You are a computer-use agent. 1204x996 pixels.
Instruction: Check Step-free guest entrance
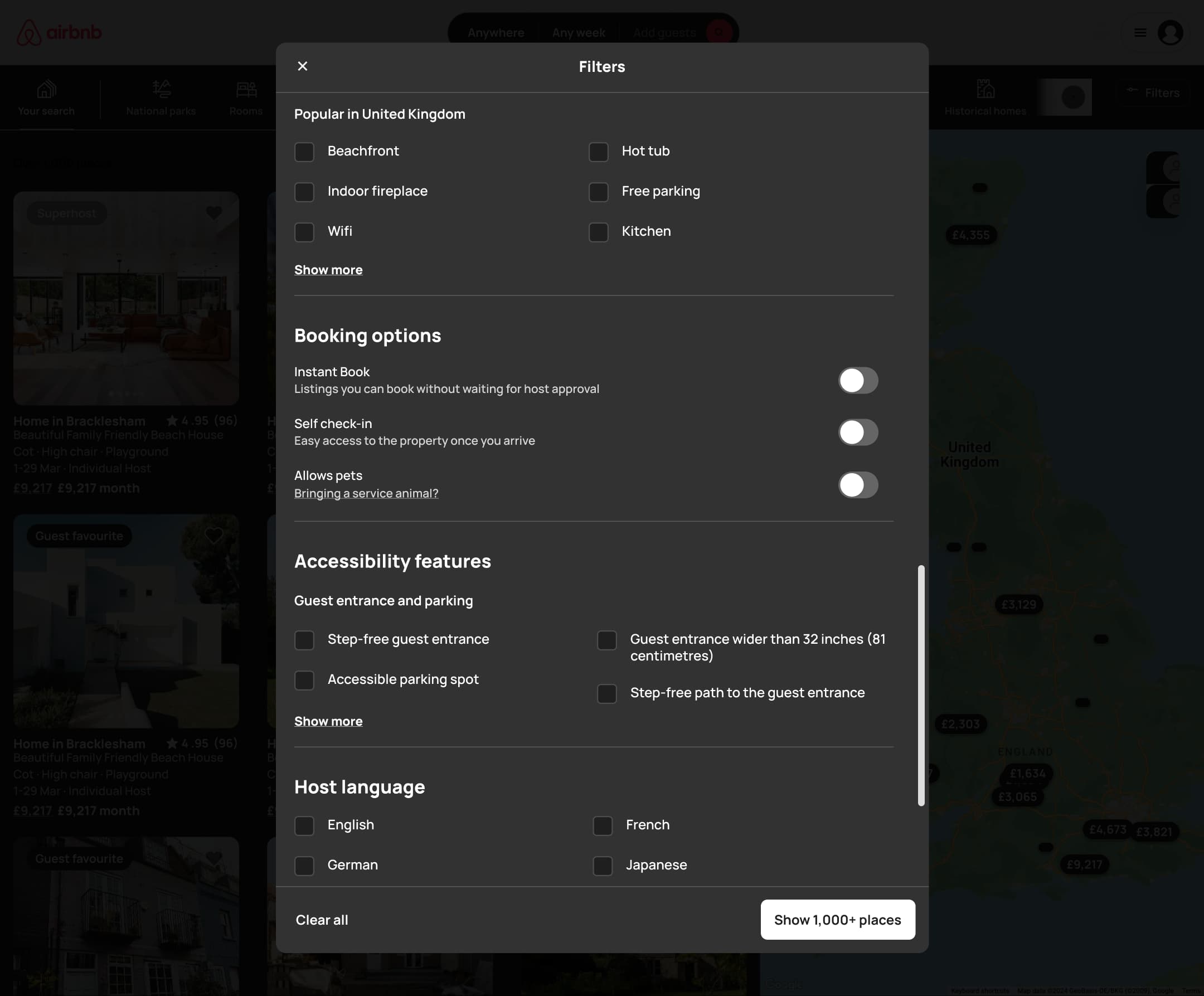(304, 640)
